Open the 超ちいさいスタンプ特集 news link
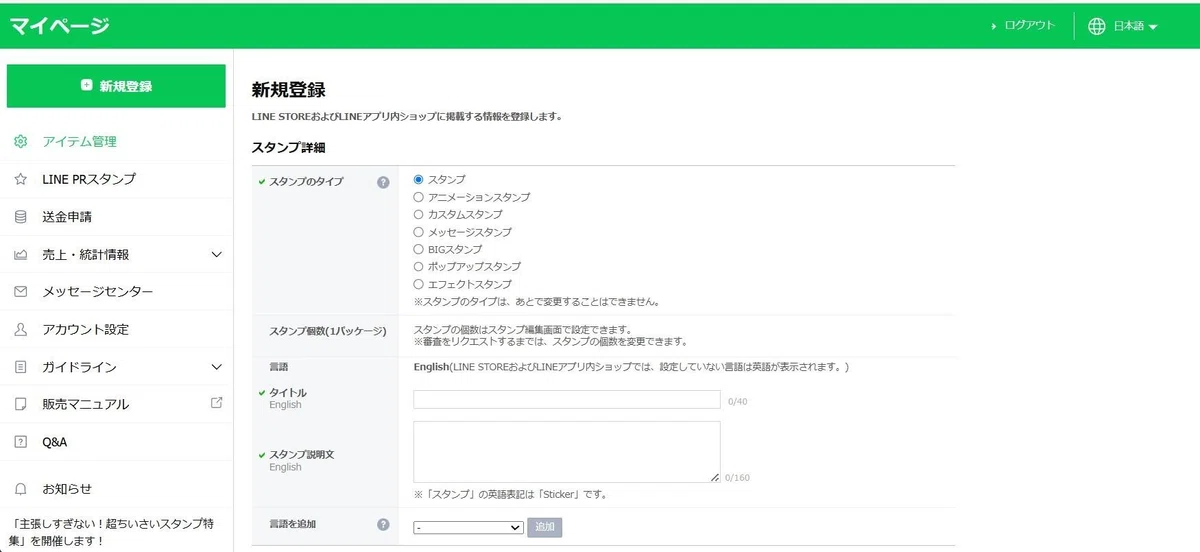This screenshot has width=1200, height=552. tap(113, 532)
